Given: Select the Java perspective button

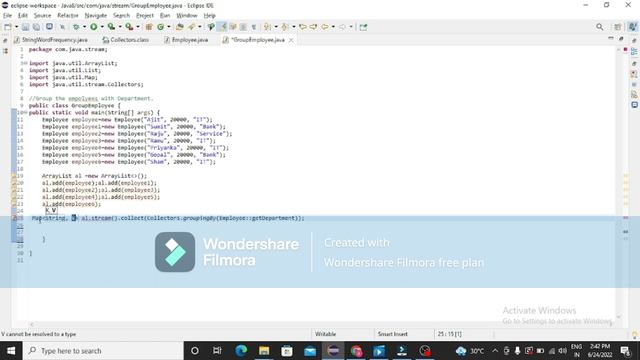Looking at the screenshot, I should 633,27.
